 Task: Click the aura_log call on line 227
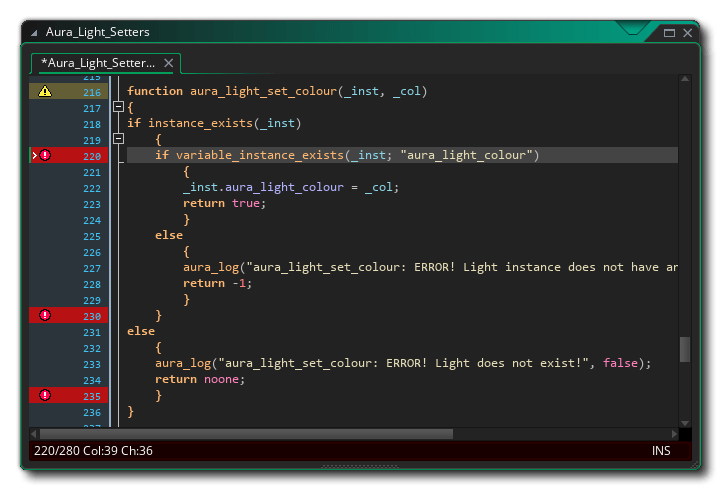pyautogui.click(x=211, y=267)
